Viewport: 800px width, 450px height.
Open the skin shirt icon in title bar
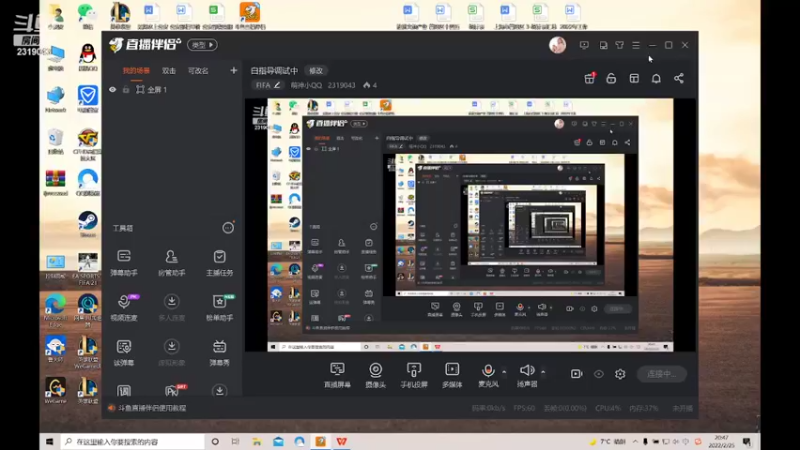[x=619, y=45]
